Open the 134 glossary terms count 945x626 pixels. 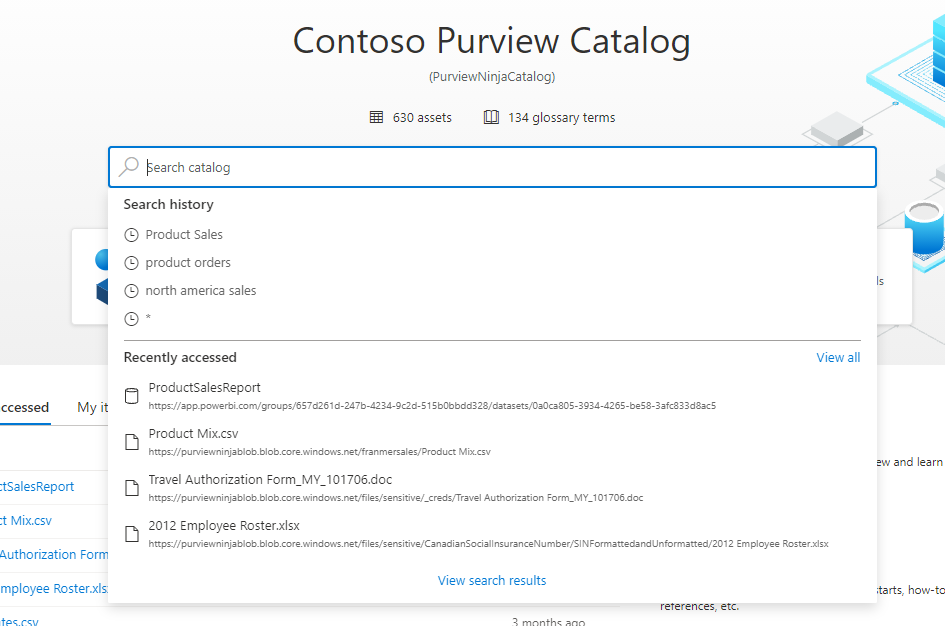tap(562, 117)
